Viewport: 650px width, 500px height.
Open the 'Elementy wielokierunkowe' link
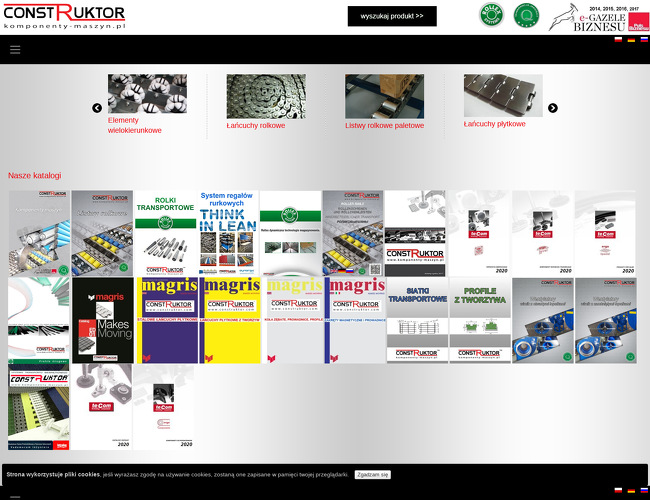pyautogui.click(x=134, y=125)
